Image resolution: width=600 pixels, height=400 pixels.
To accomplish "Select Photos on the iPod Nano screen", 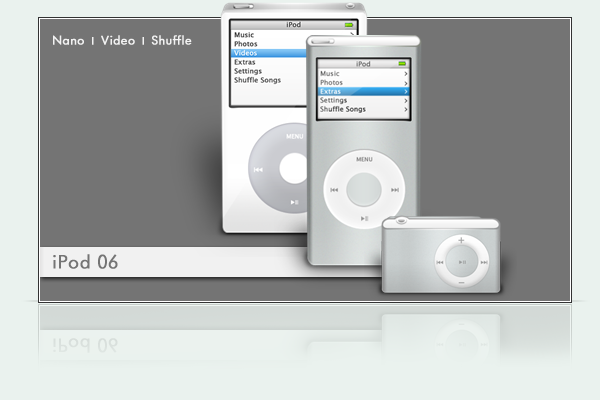I will (331, 83).
